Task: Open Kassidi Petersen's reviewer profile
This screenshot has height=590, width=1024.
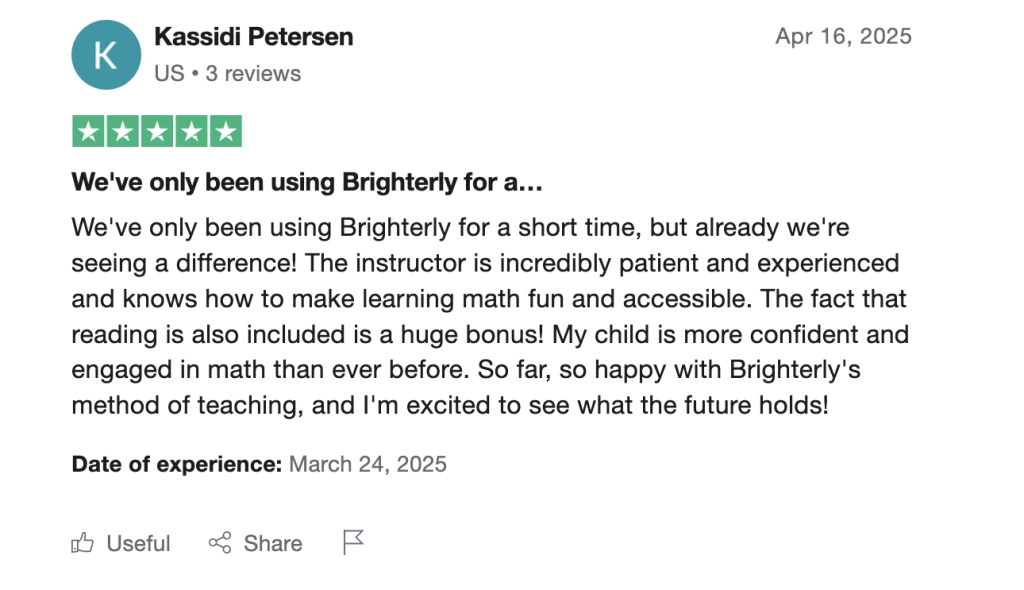Action: click(x=253, y=37)
